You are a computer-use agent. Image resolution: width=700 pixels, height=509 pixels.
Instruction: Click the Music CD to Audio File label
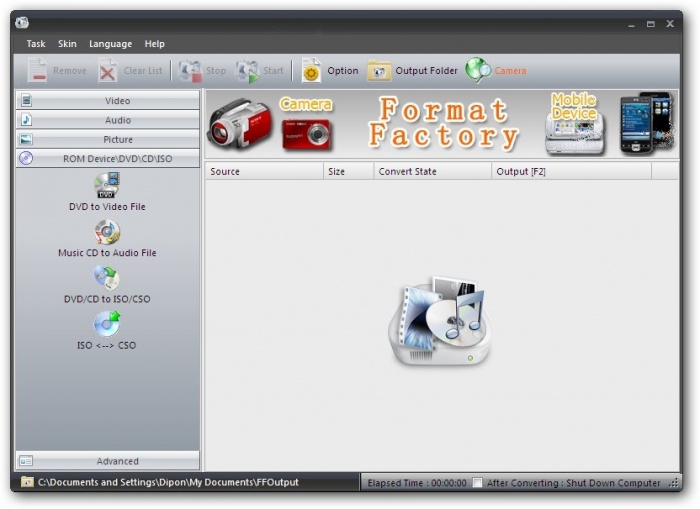107,253
